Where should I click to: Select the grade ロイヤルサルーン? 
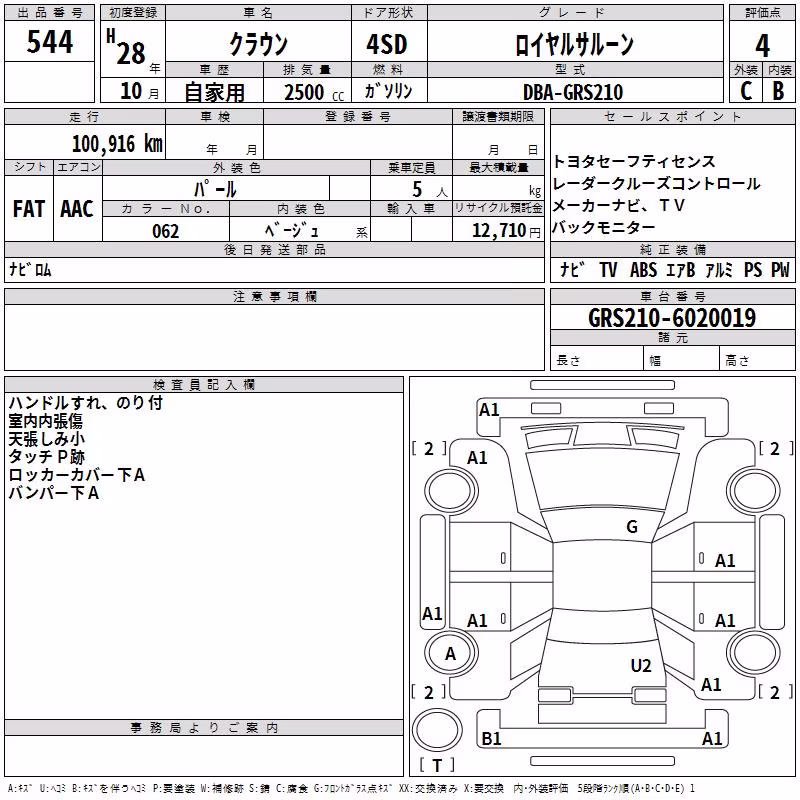tap(574, 44)
